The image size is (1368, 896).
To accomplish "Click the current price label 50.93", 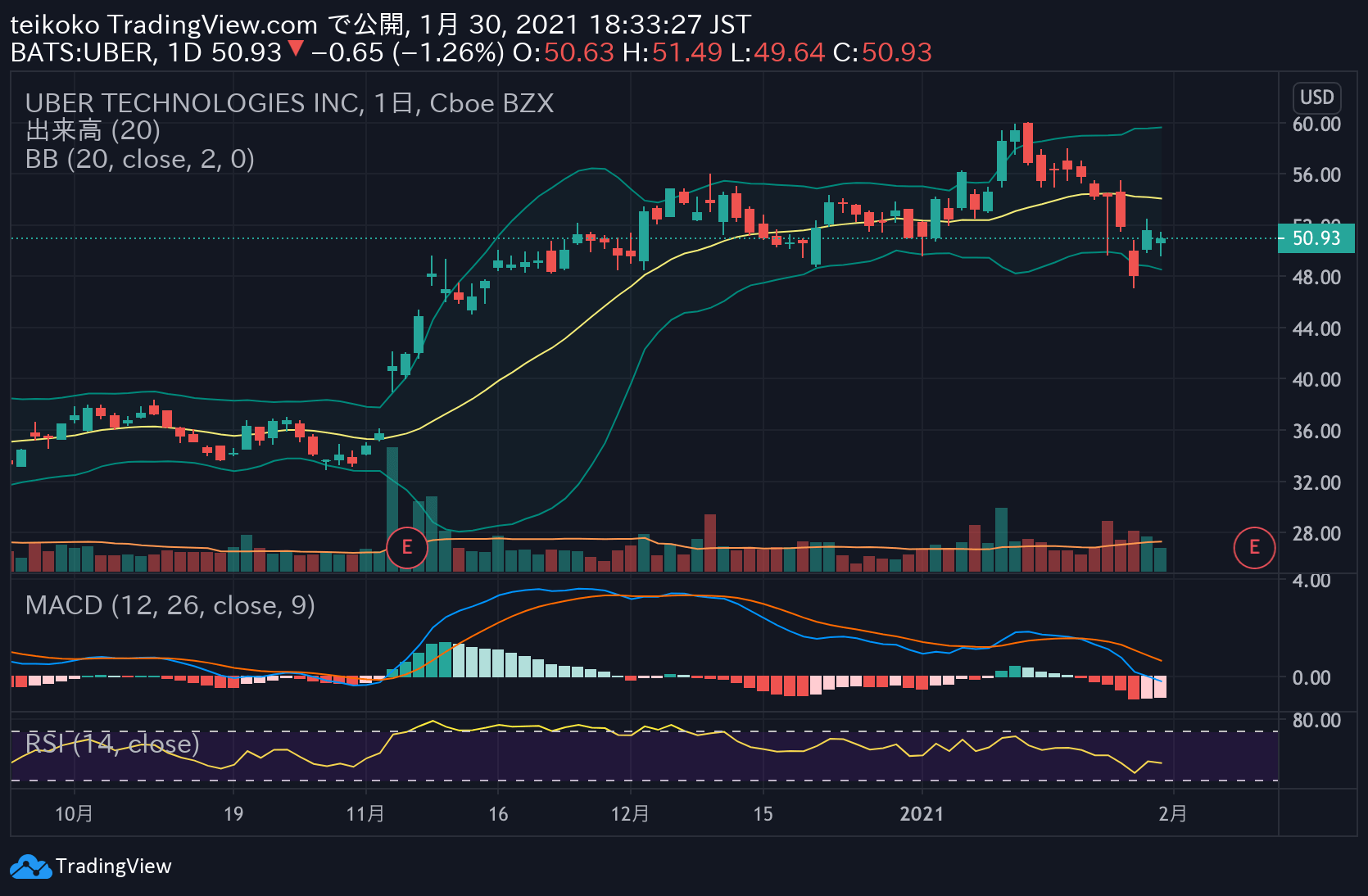I will tap(1316, 238).
